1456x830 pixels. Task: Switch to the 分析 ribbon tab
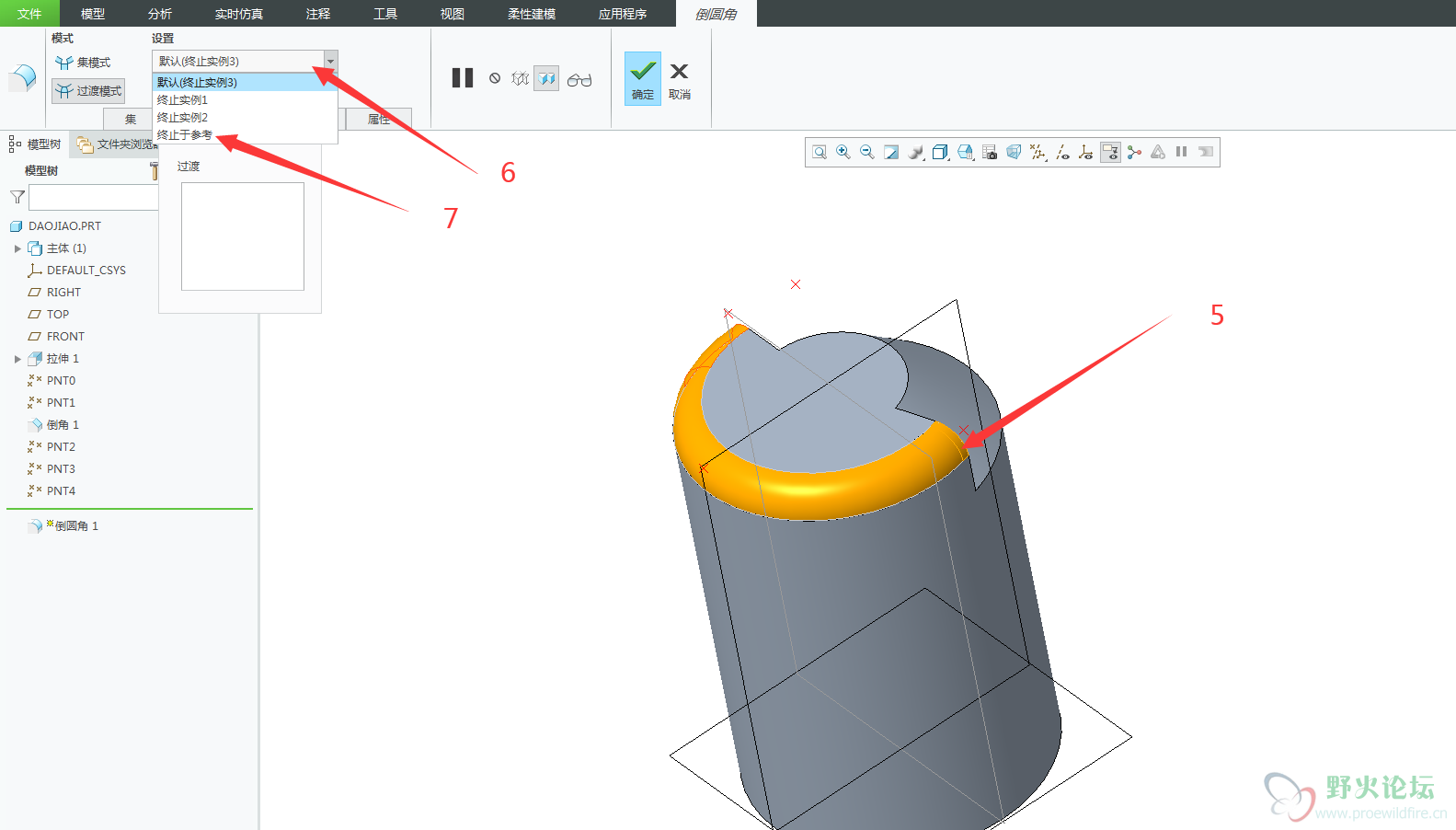click(x=160, y=14)
